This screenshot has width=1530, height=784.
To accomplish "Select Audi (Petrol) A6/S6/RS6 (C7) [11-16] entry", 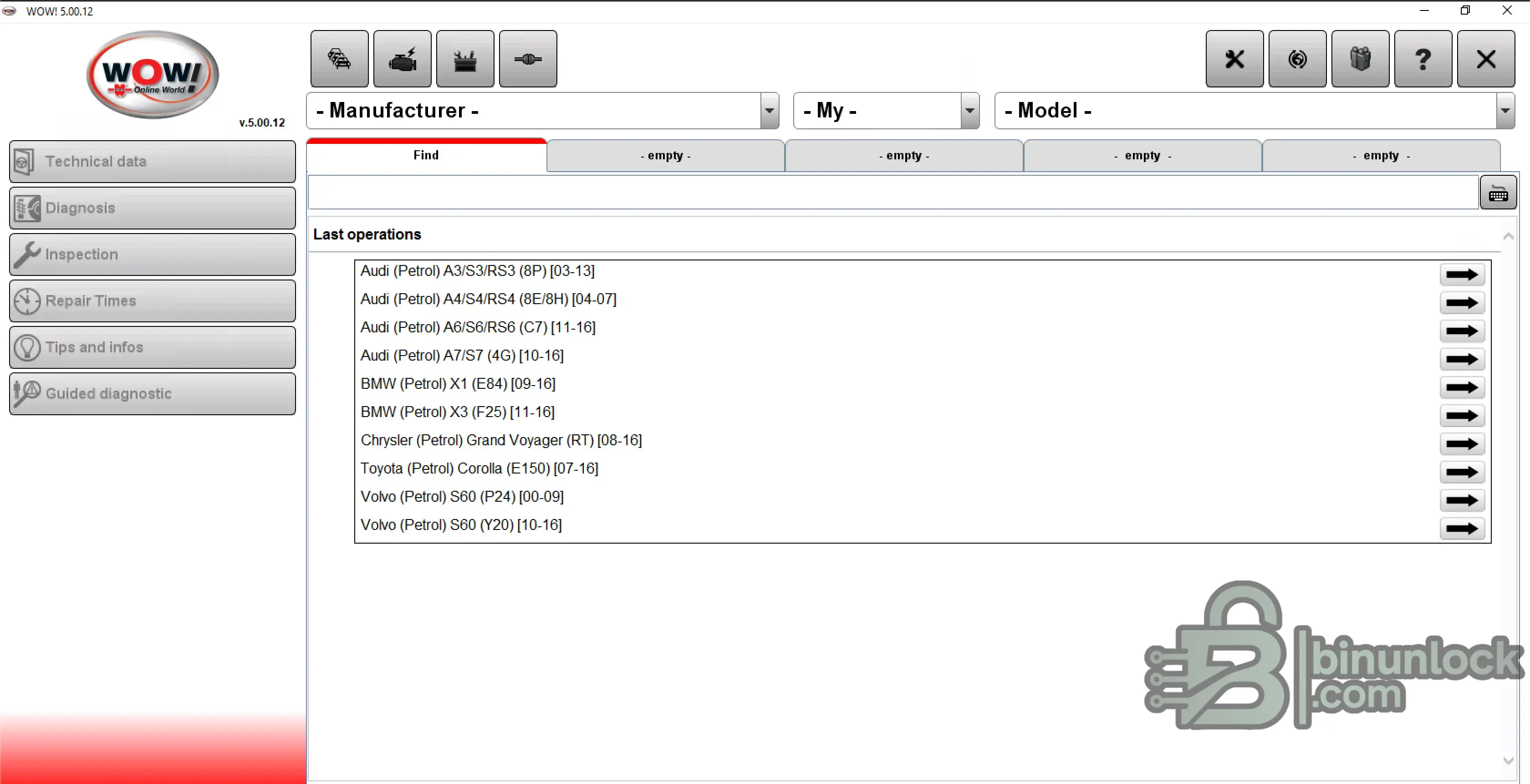I will (478, 327).
